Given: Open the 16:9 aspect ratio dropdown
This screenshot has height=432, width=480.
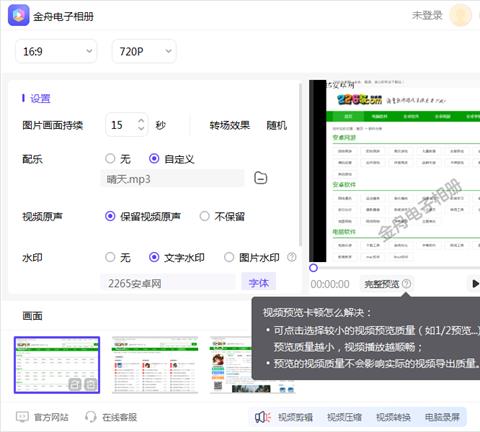Looking at the screenshot, I should (56, 51).
